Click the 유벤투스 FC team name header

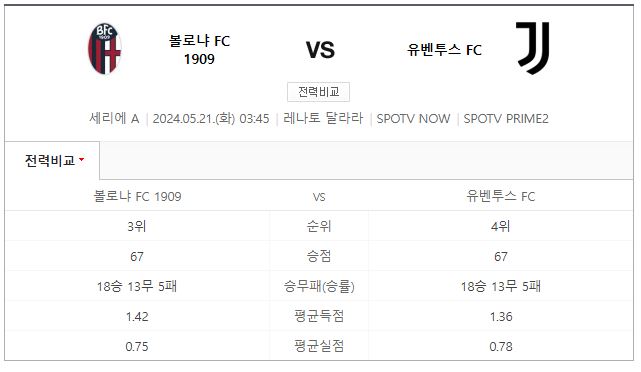(x=444, y=50)
